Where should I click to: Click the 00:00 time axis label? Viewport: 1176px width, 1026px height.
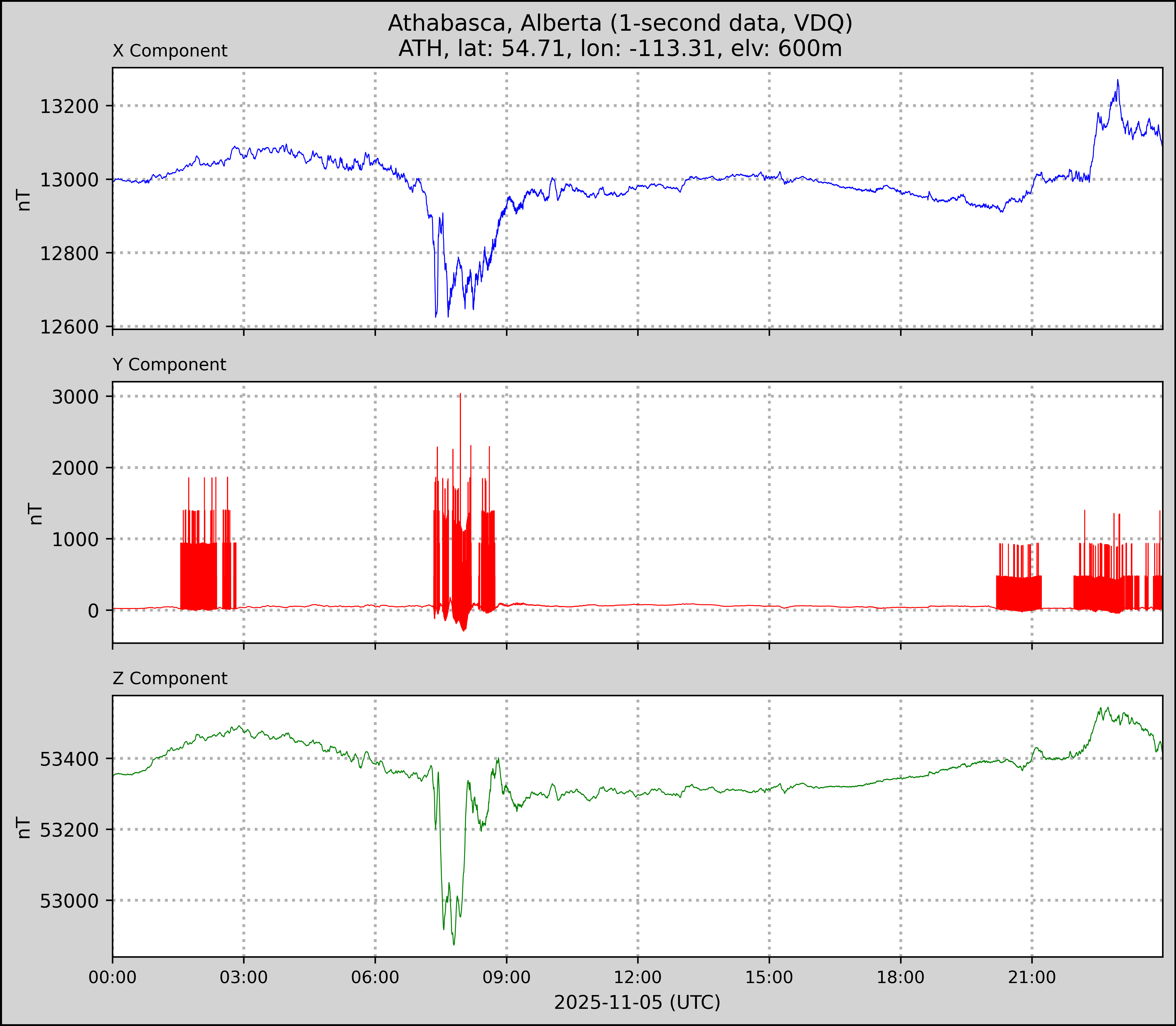(113, 976)
